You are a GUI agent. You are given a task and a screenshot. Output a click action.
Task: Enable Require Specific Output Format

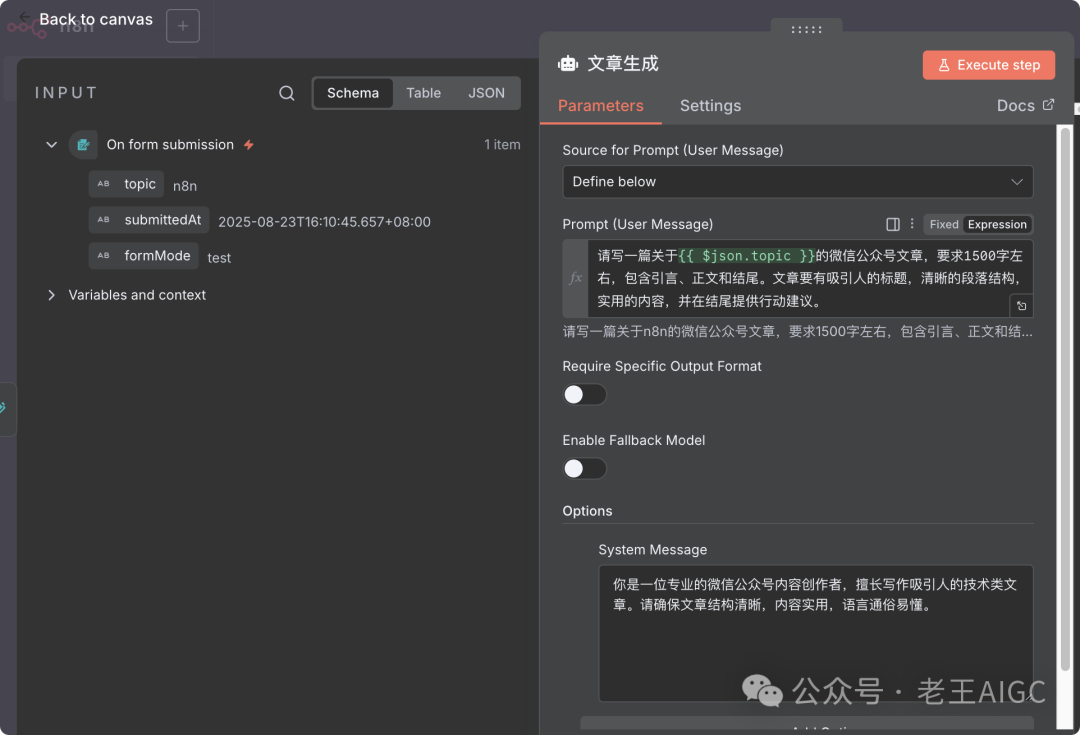point(584,394)
